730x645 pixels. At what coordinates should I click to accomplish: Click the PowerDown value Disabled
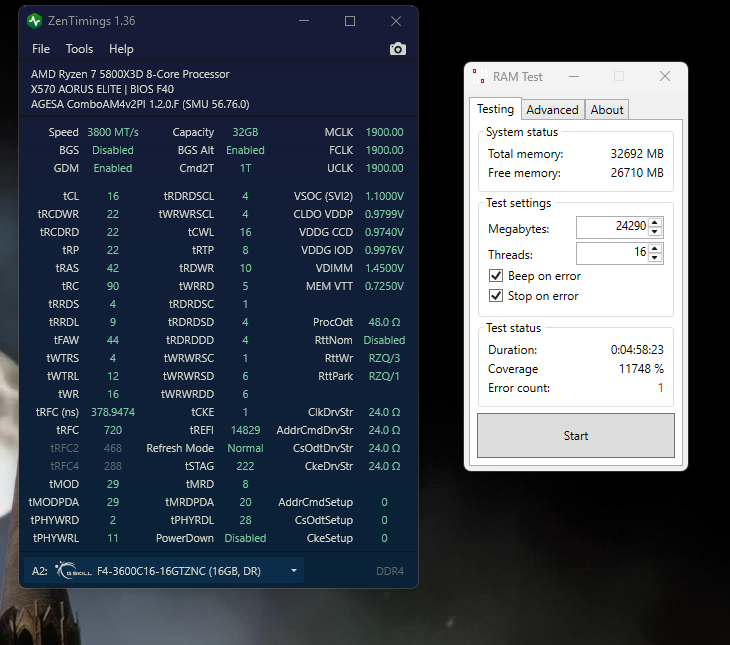(245, 538)
